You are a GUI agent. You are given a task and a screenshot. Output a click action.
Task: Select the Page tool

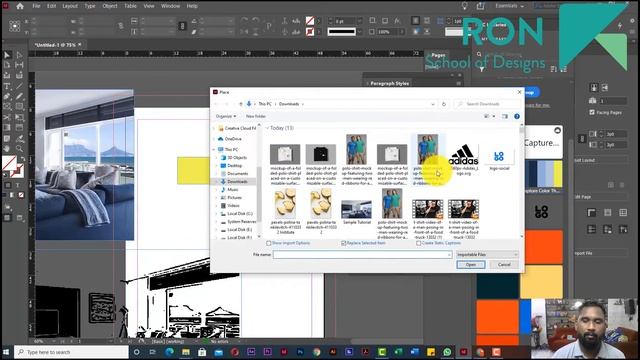[7, 65]
